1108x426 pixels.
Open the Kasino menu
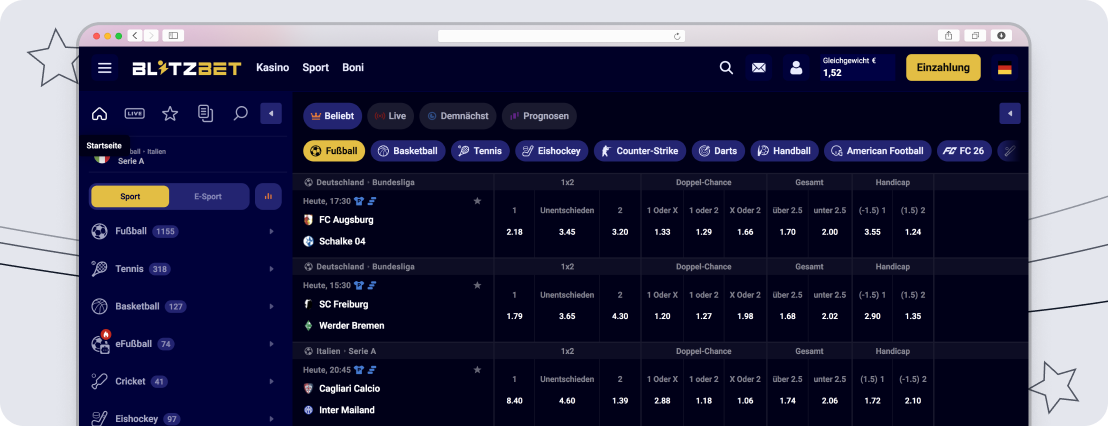point(272,68)
